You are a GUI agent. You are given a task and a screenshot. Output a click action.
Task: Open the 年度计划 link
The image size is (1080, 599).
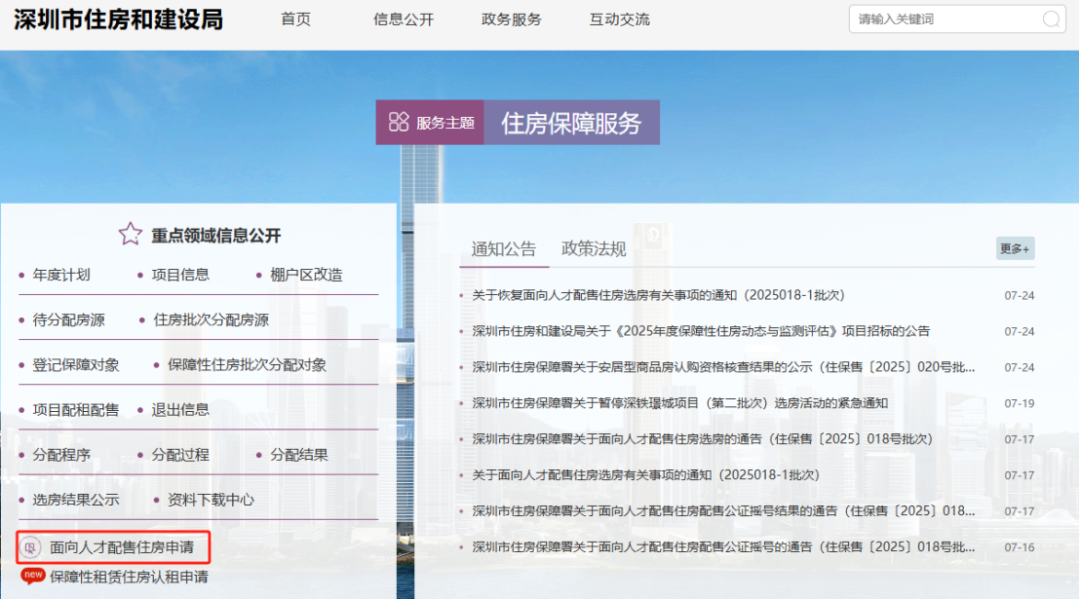tap(61, 275)
